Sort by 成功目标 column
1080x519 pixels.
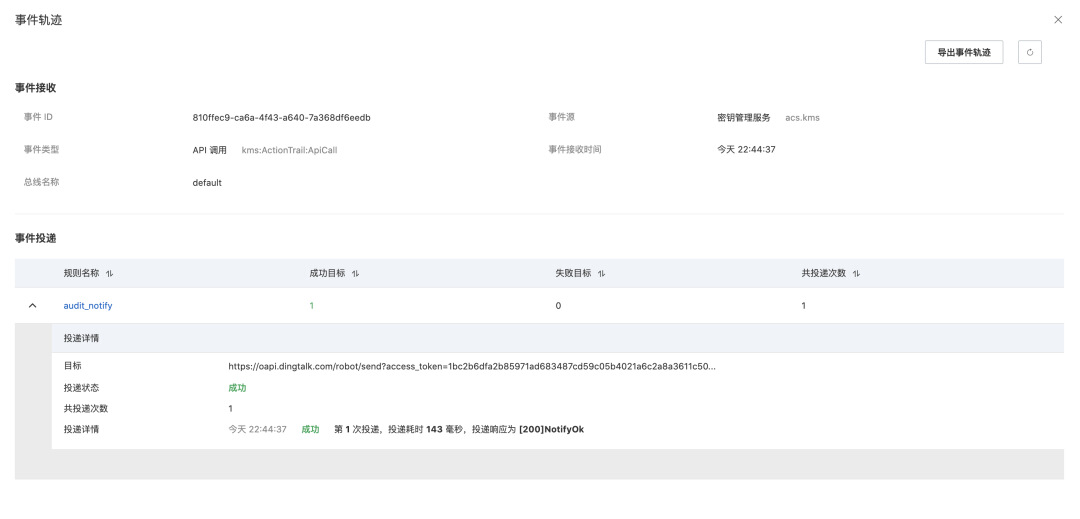tap(355, 273)
